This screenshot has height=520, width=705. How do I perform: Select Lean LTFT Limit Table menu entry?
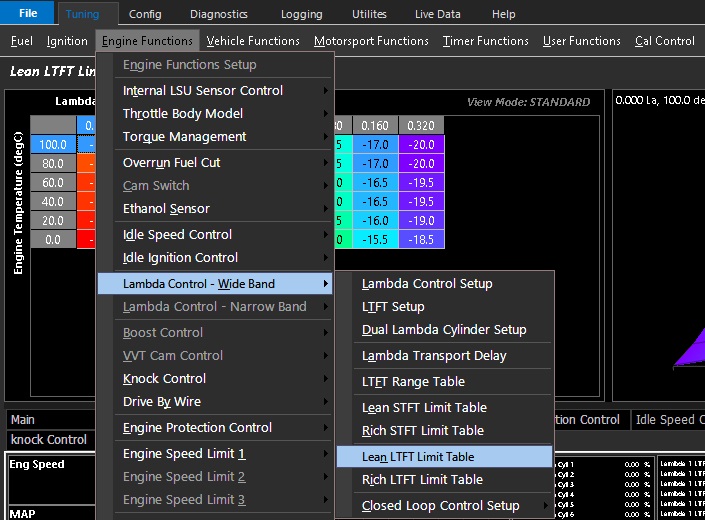tap(418, 457)
